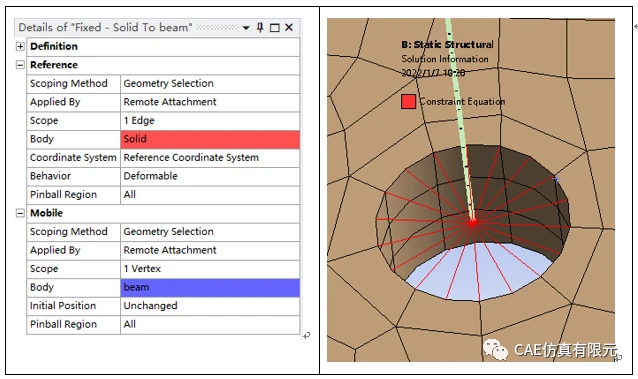Pin the Details panel

(x=260, y=28)
